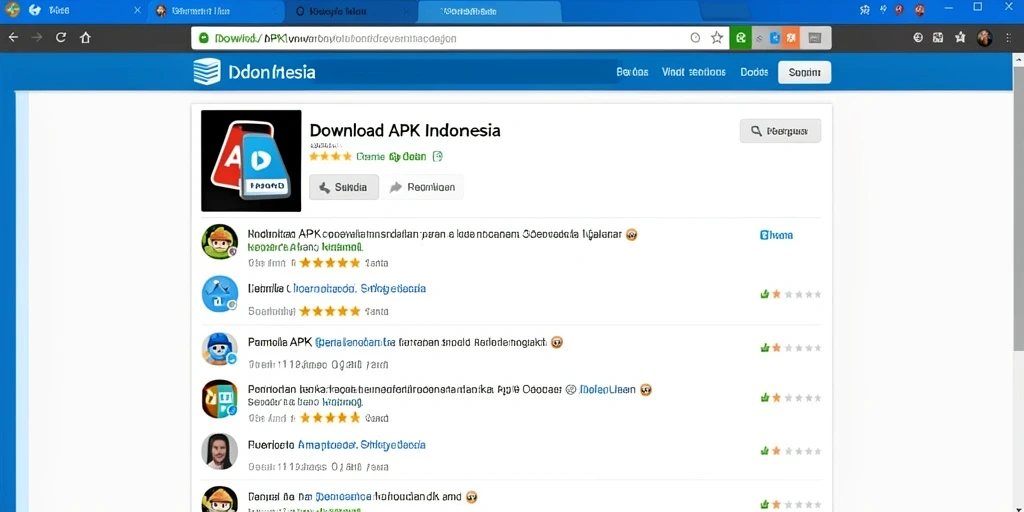
Task: Click the green extension icon beside address bar
Action: pos(740,39)
